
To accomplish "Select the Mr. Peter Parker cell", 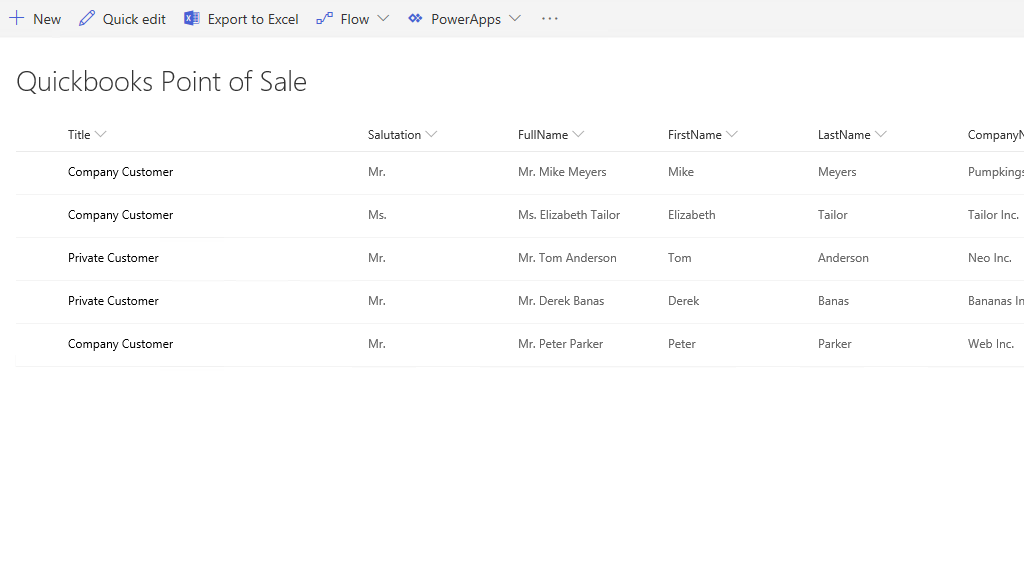I will [560, 344].
